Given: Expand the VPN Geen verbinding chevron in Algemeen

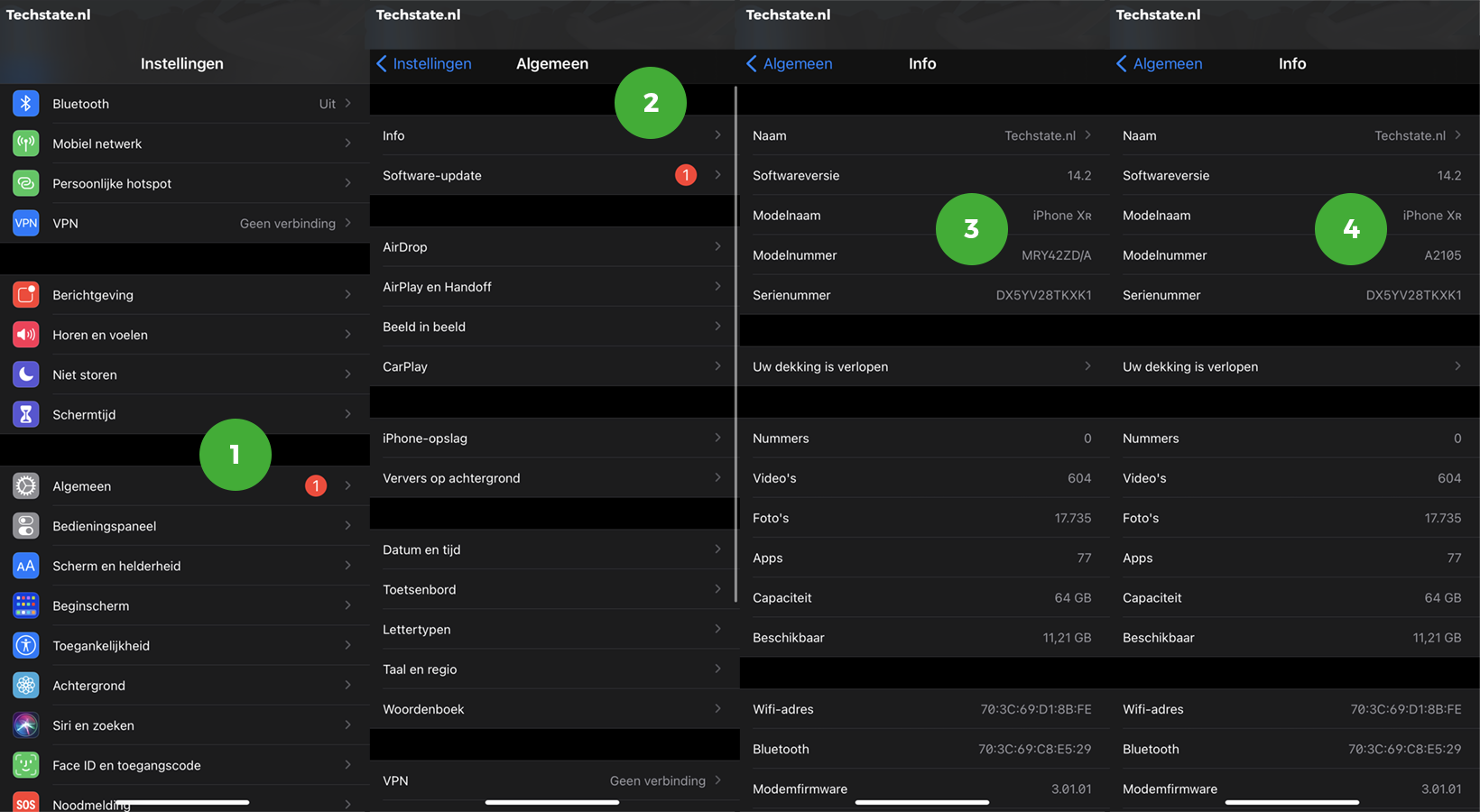Looking at the screenshot, I should pos(718,780).
